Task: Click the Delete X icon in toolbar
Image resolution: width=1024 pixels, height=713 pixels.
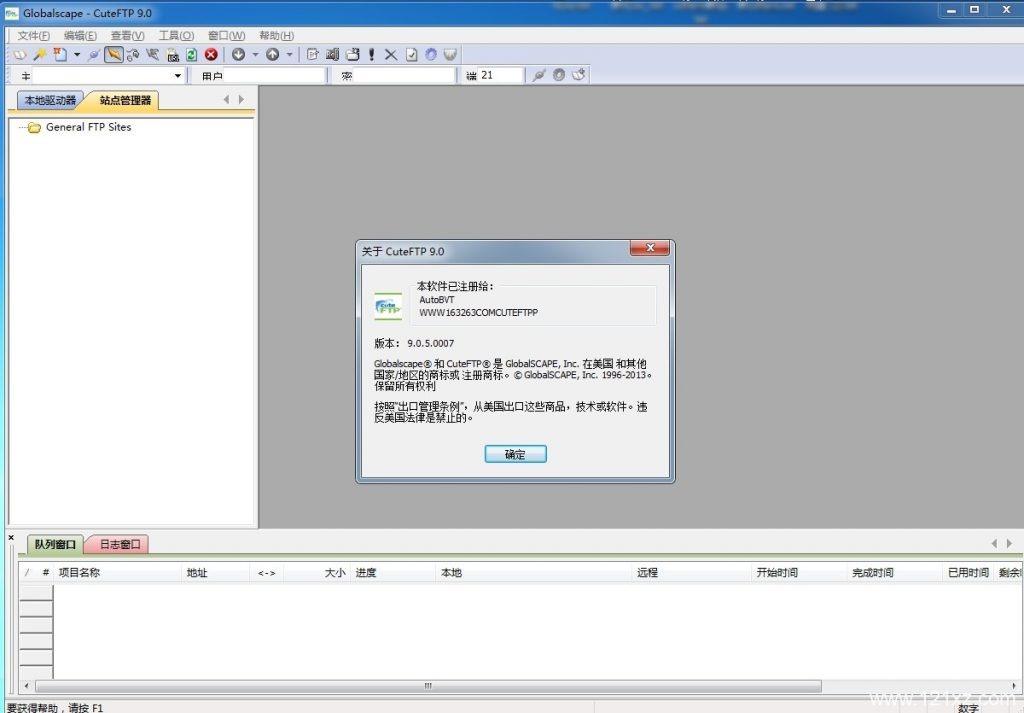Action: click(391, 55)
